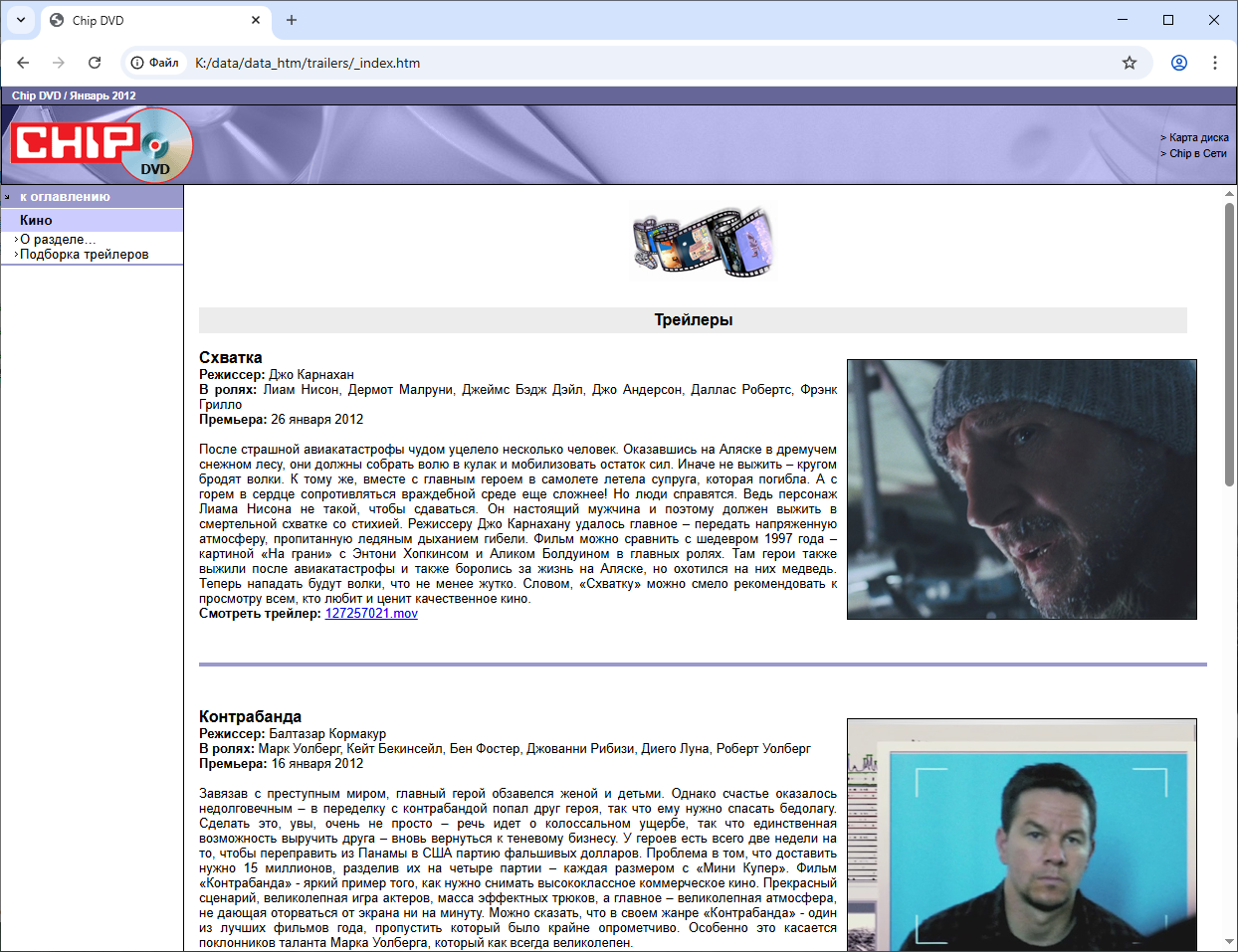The width and height of the screenshot is (1238, 952).
Task: Click the Контрабанда movie still image
Action: tap(1021, 834)
